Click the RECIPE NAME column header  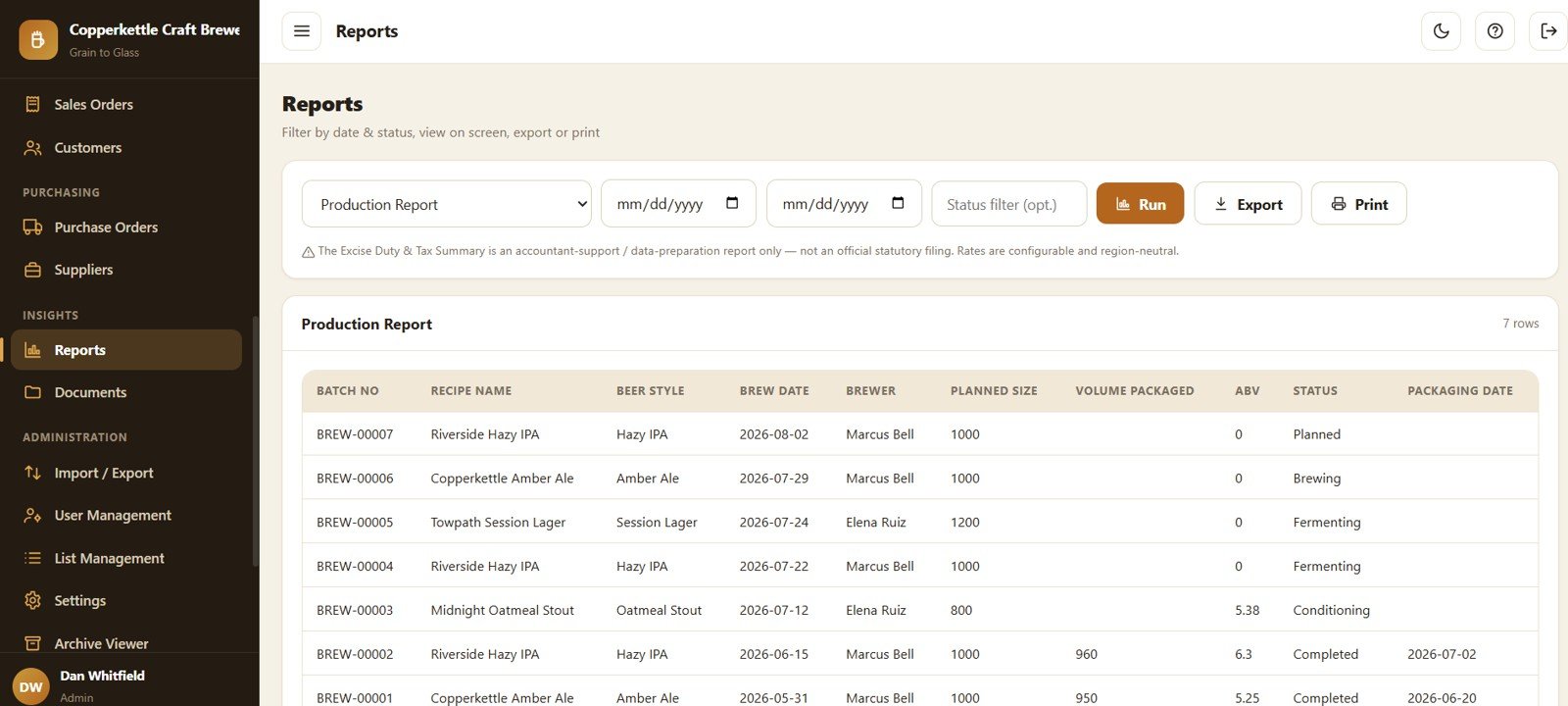coord(471,390)
